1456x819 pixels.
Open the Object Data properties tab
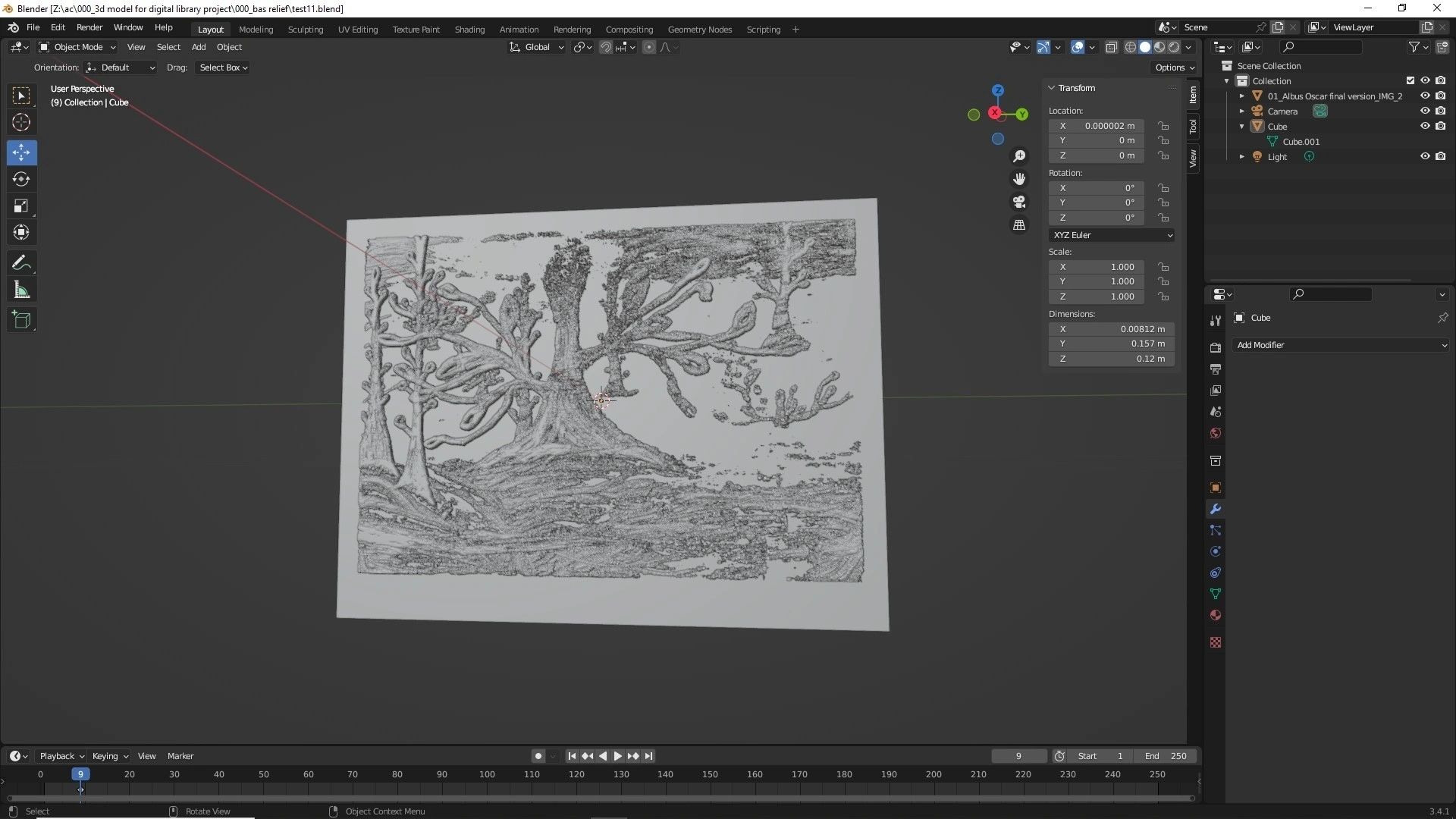[x=1216, y=594]
